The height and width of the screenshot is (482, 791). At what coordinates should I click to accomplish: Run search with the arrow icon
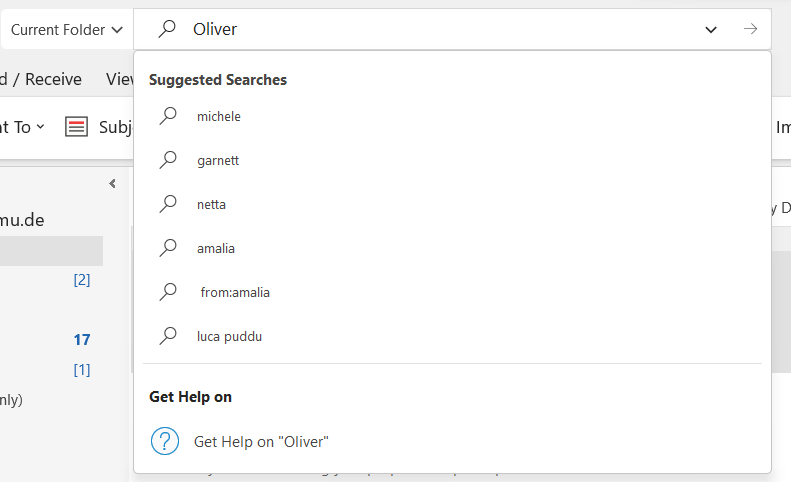pos(750,29)
